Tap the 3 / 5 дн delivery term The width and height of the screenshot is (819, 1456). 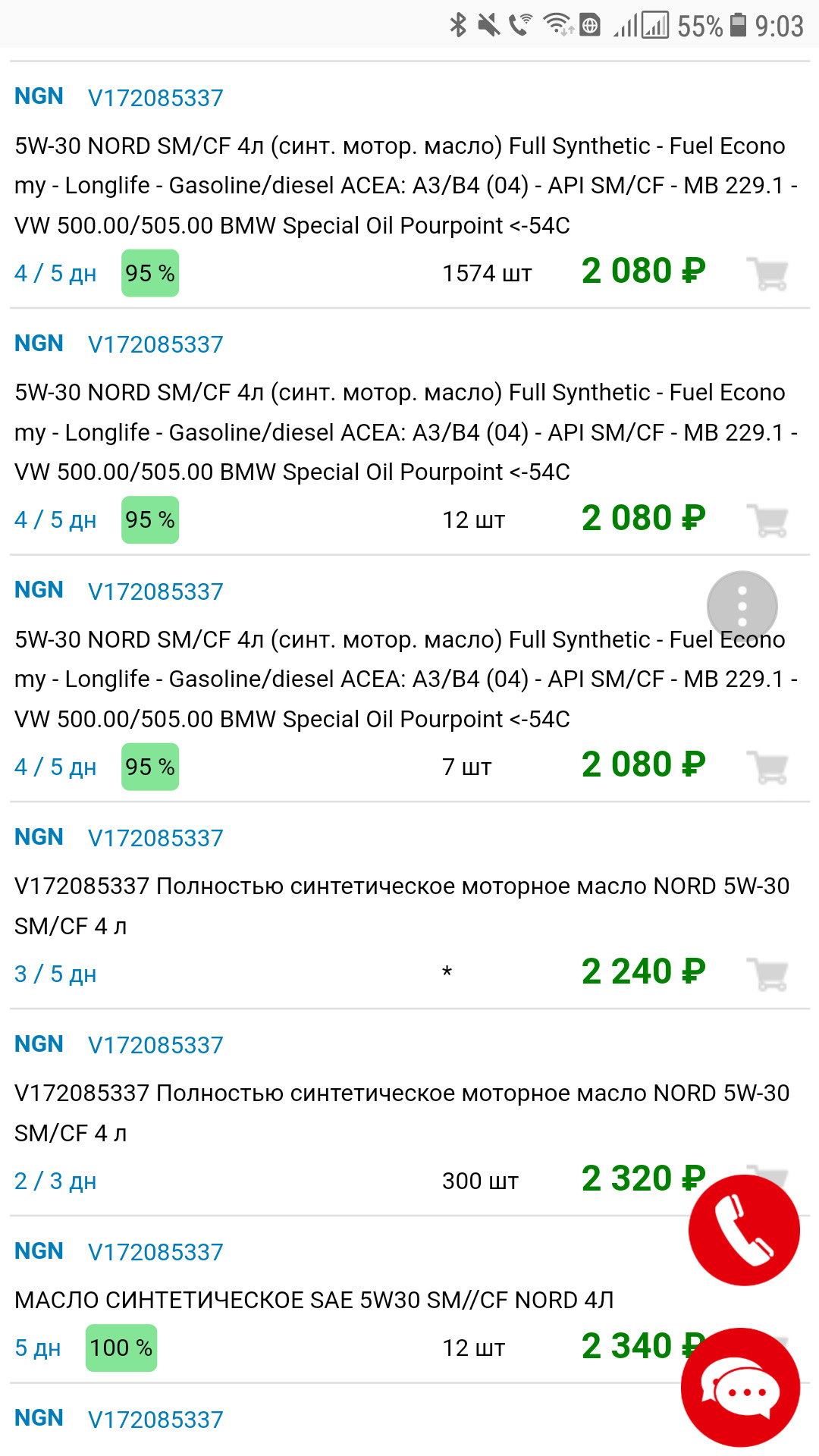tap(55, 974)
